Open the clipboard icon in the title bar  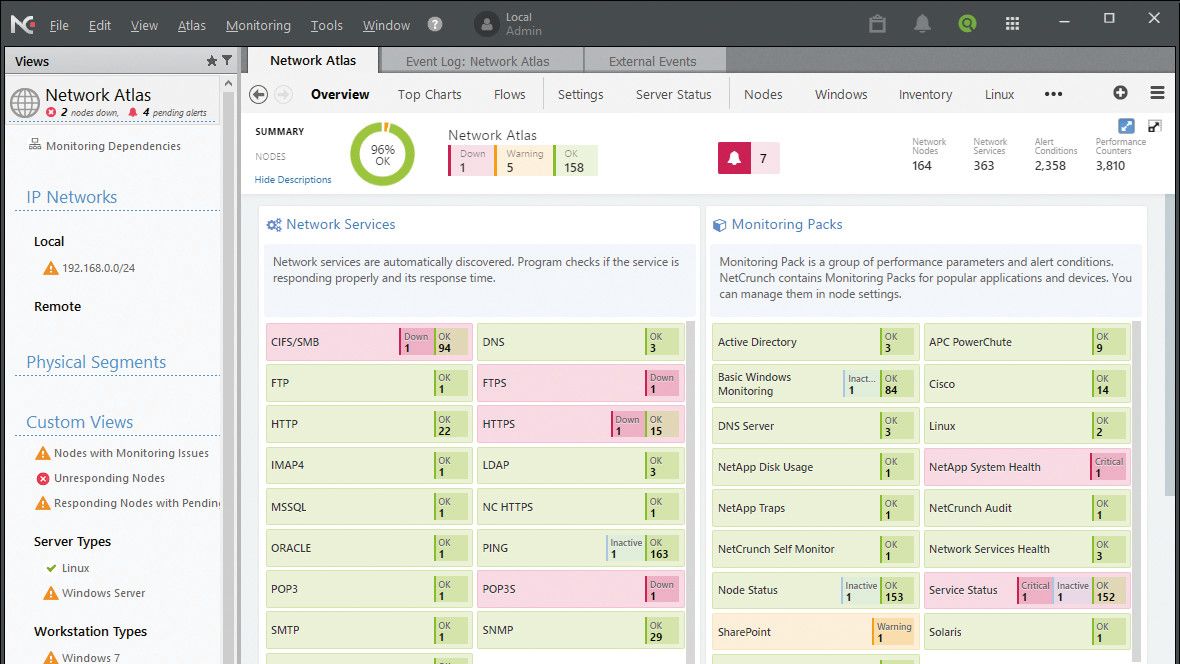point(877,22)
